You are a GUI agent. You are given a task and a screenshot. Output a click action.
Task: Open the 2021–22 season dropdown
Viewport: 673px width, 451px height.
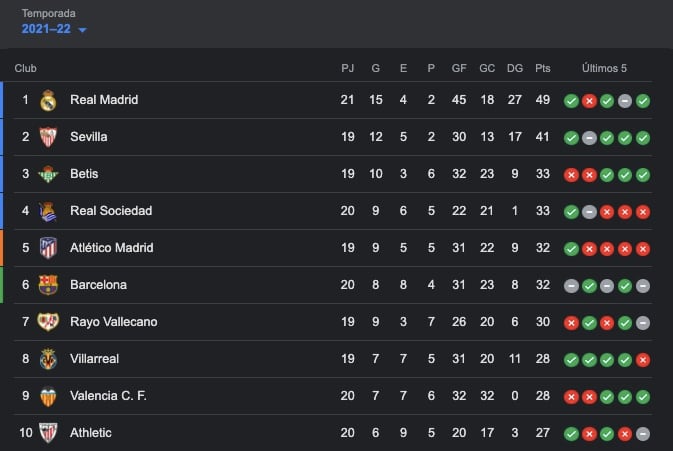54,30
